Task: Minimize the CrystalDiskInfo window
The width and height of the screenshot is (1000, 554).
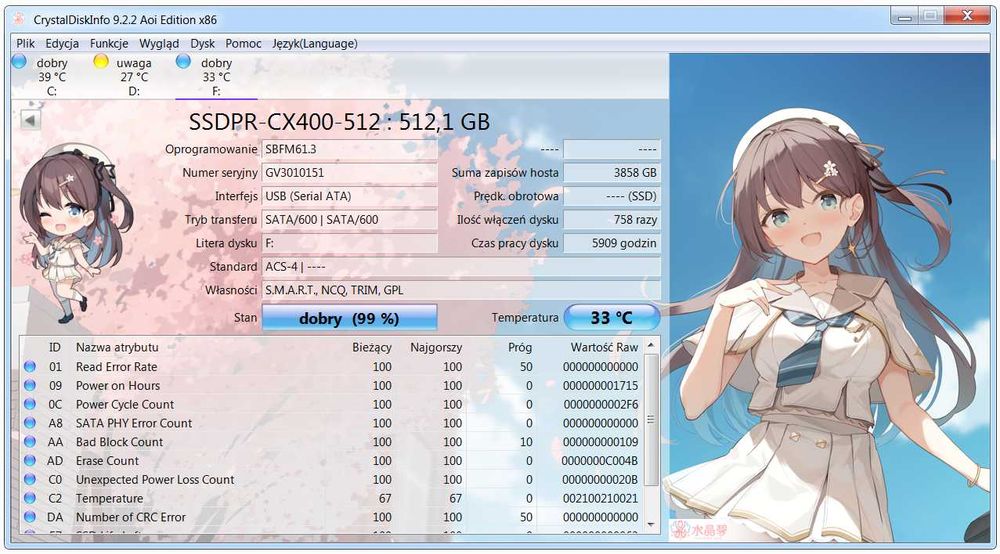Action: coord(904,17)
